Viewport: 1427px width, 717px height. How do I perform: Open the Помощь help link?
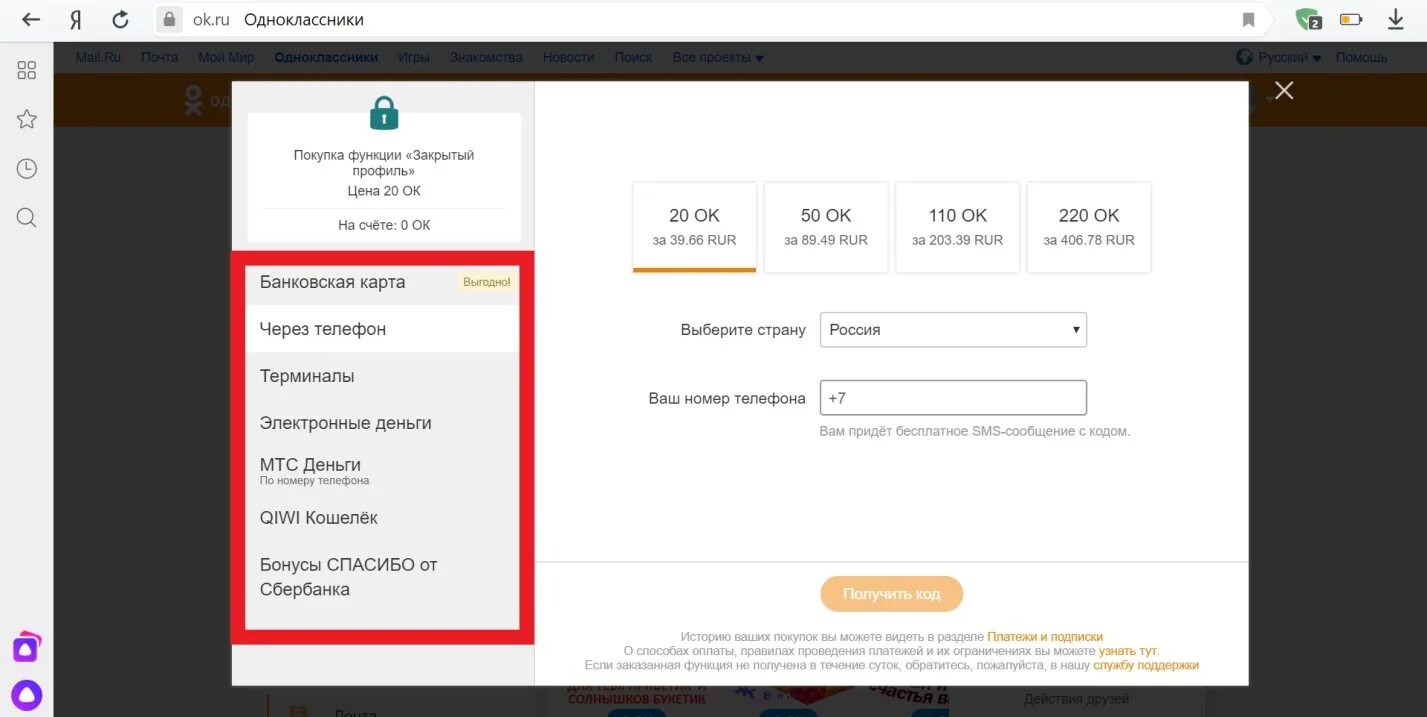1362,58
